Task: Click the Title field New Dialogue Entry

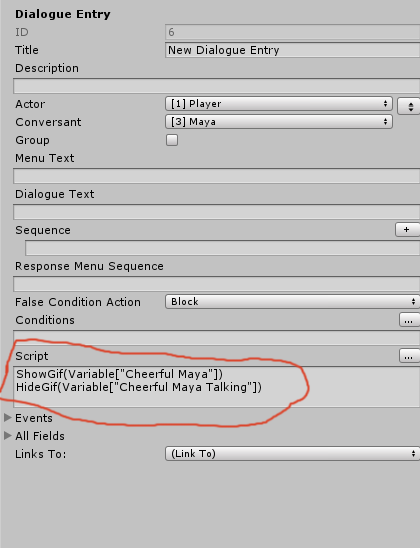Action: 292,50
